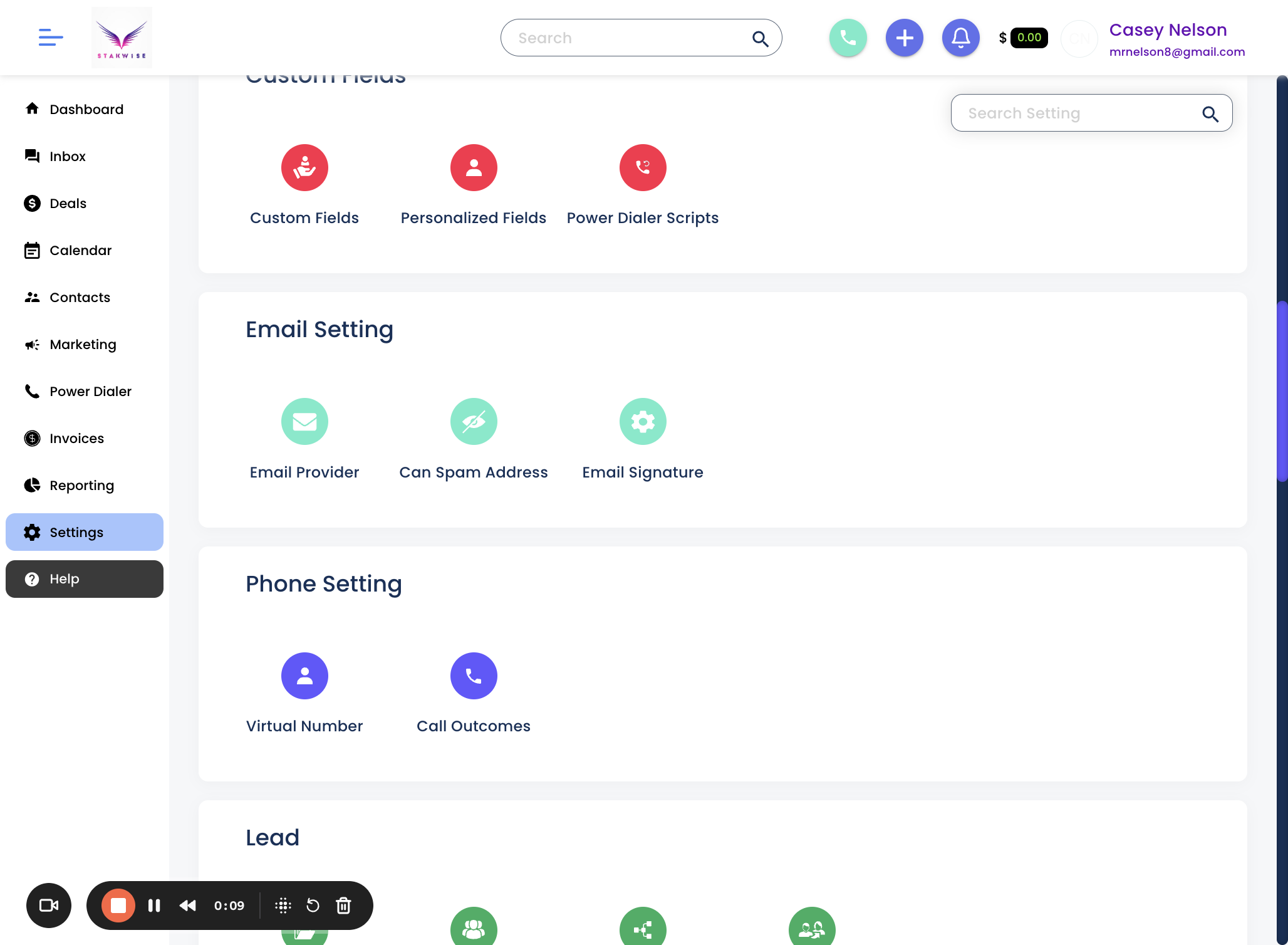Click the camera icon in recorder

[49, 906]
